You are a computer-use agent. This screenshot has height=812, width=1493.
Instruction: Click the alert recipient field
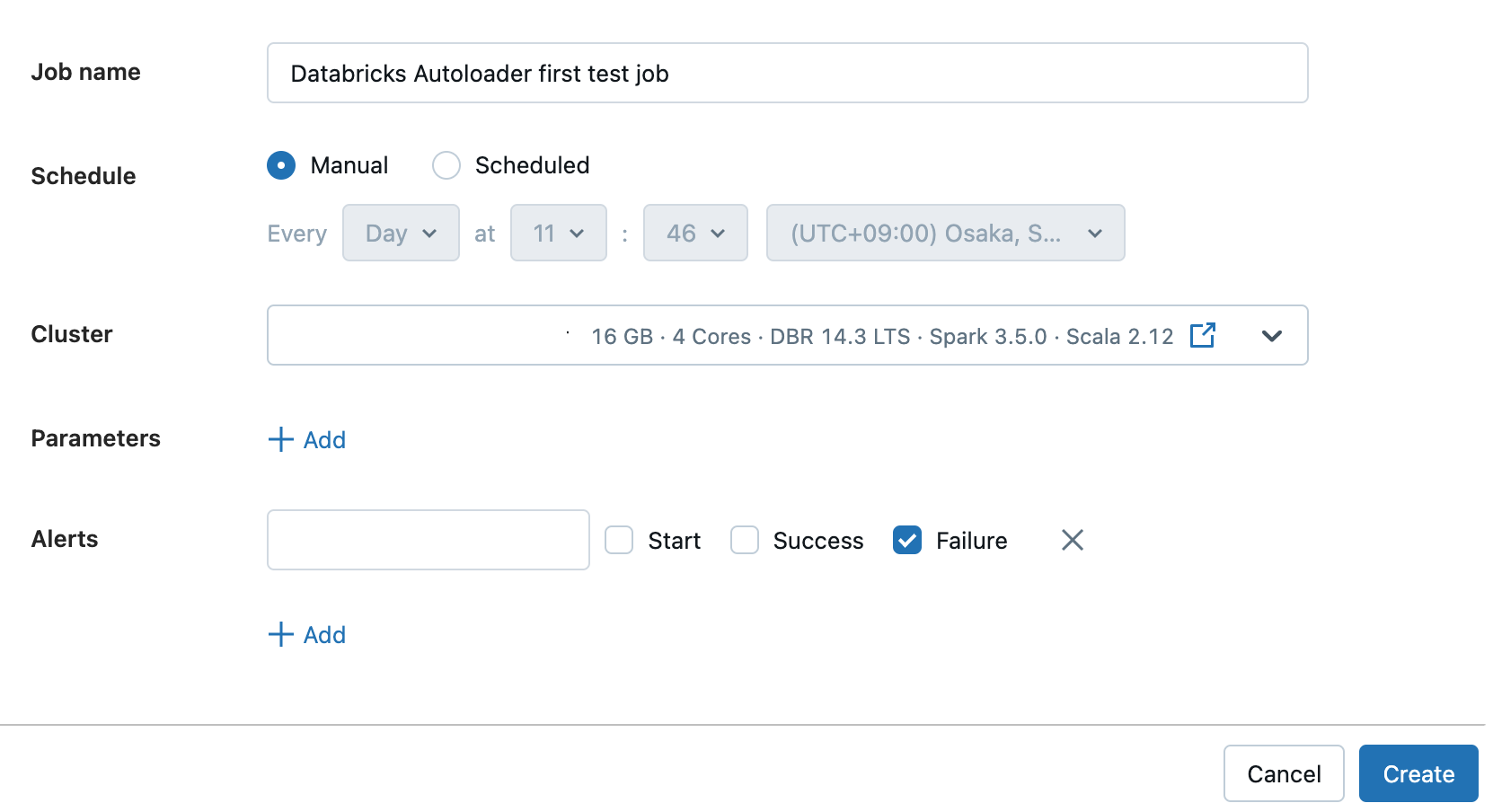point(428,540)
